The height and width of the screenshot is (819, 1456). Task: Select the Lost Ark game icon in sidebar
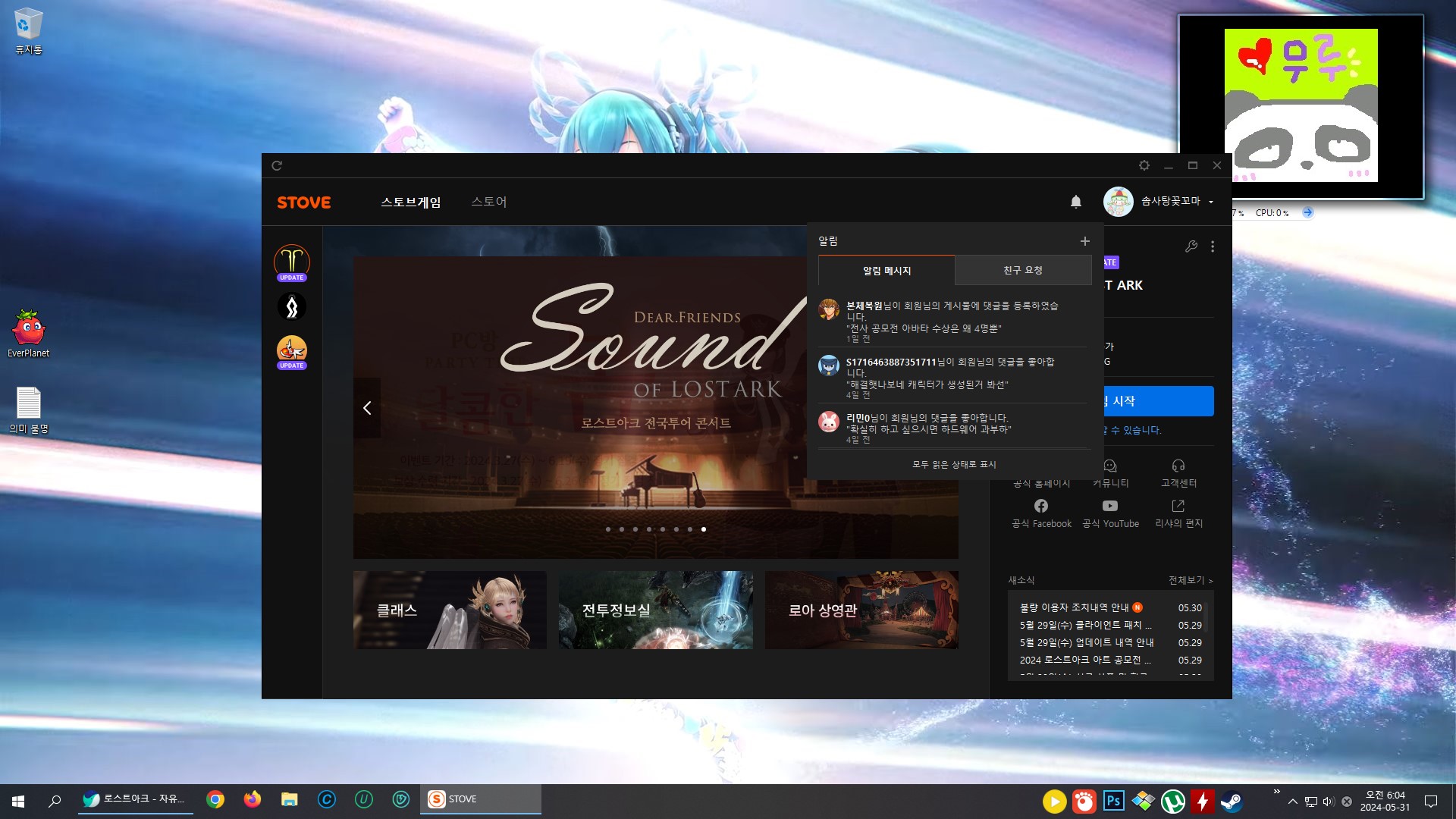(292, 263)
